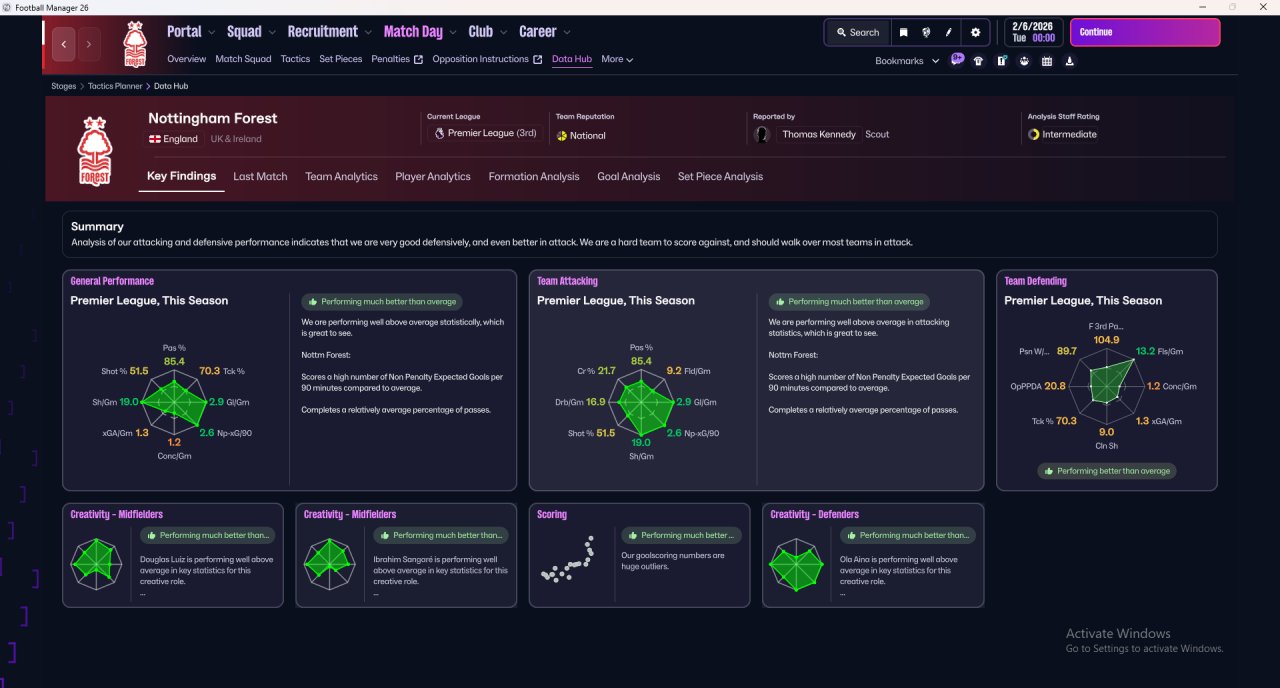Click the exclamation note icon in bookmarks bar
Viewport: 1280px width, 688px height.
[x=1001, y=61]
